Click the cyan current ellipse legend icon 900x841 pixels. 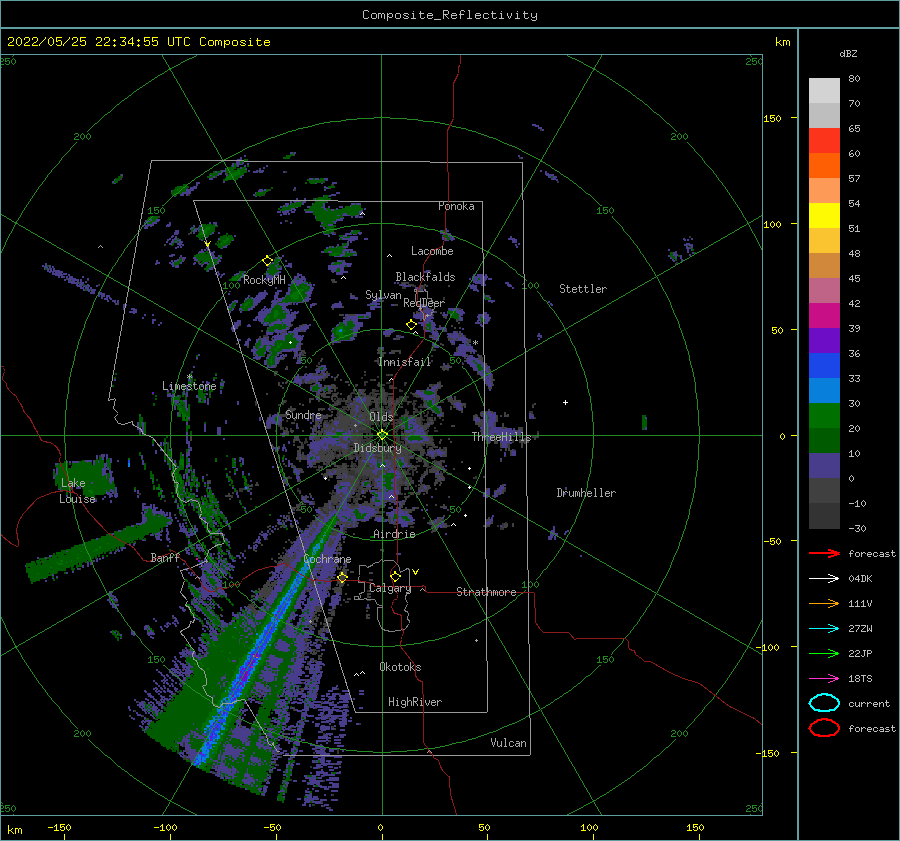click(824, 703)
